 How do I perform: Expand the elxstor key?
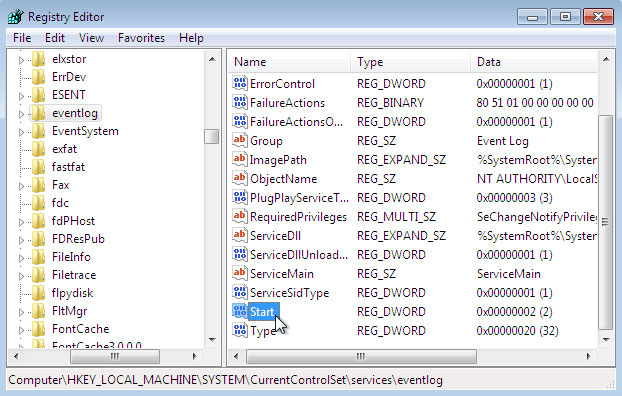(x=21, y=60)
